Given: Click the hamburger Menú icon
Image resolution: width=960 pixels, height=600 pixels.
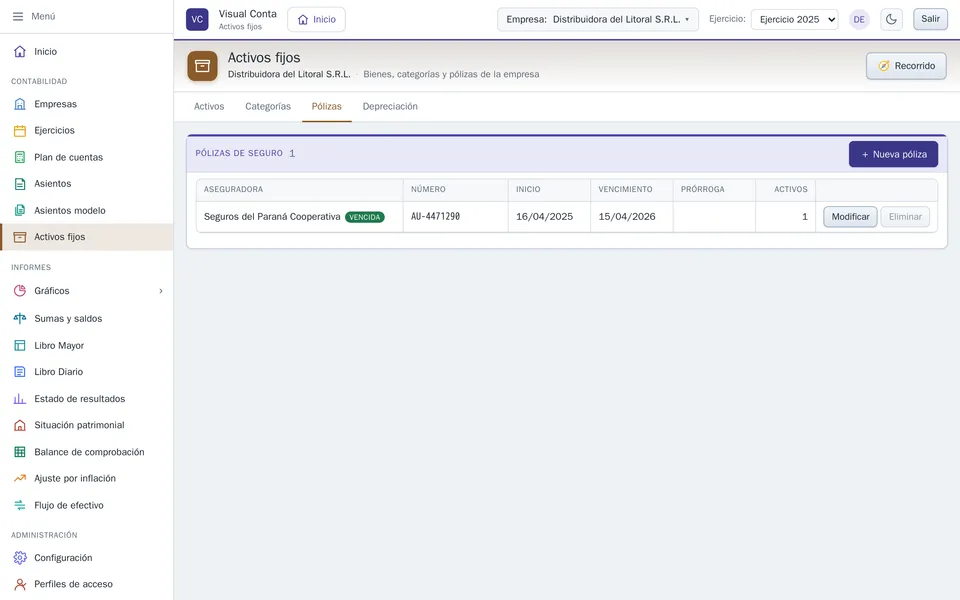Looking at the screenshot, I should [x=18, y=17].
